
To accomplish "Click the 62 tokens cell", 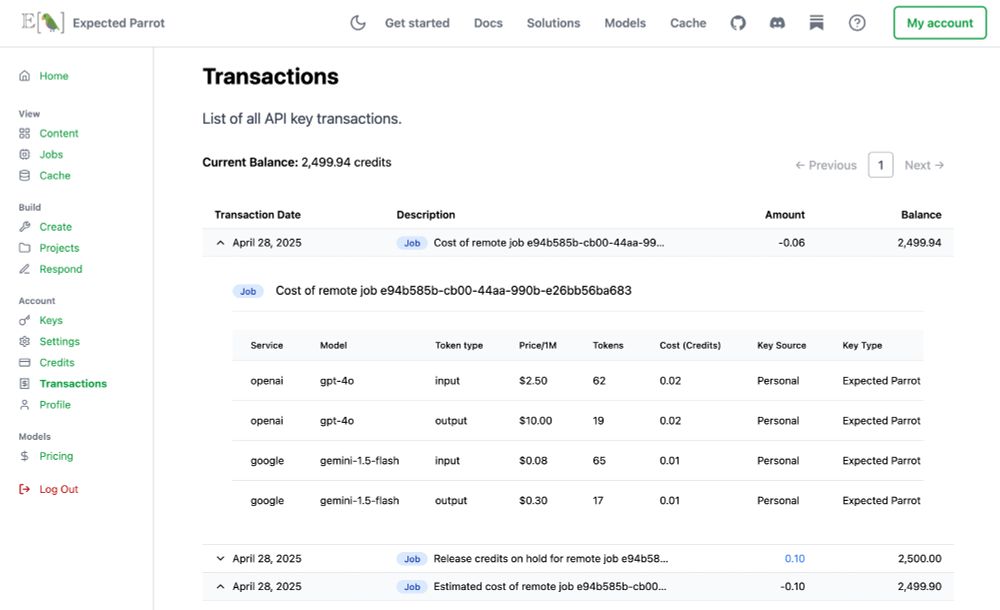I will 599,381.
